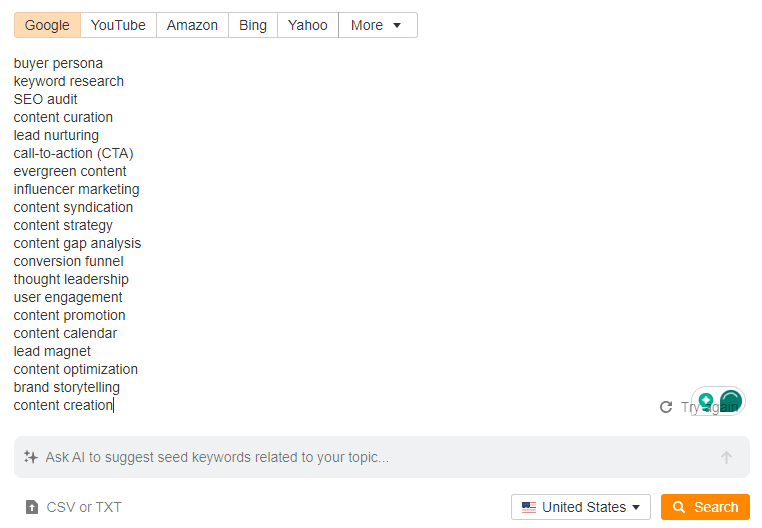Select the Bing tab
The height and width of the screenshot is (528, 762).
click(x=253, y=25)
